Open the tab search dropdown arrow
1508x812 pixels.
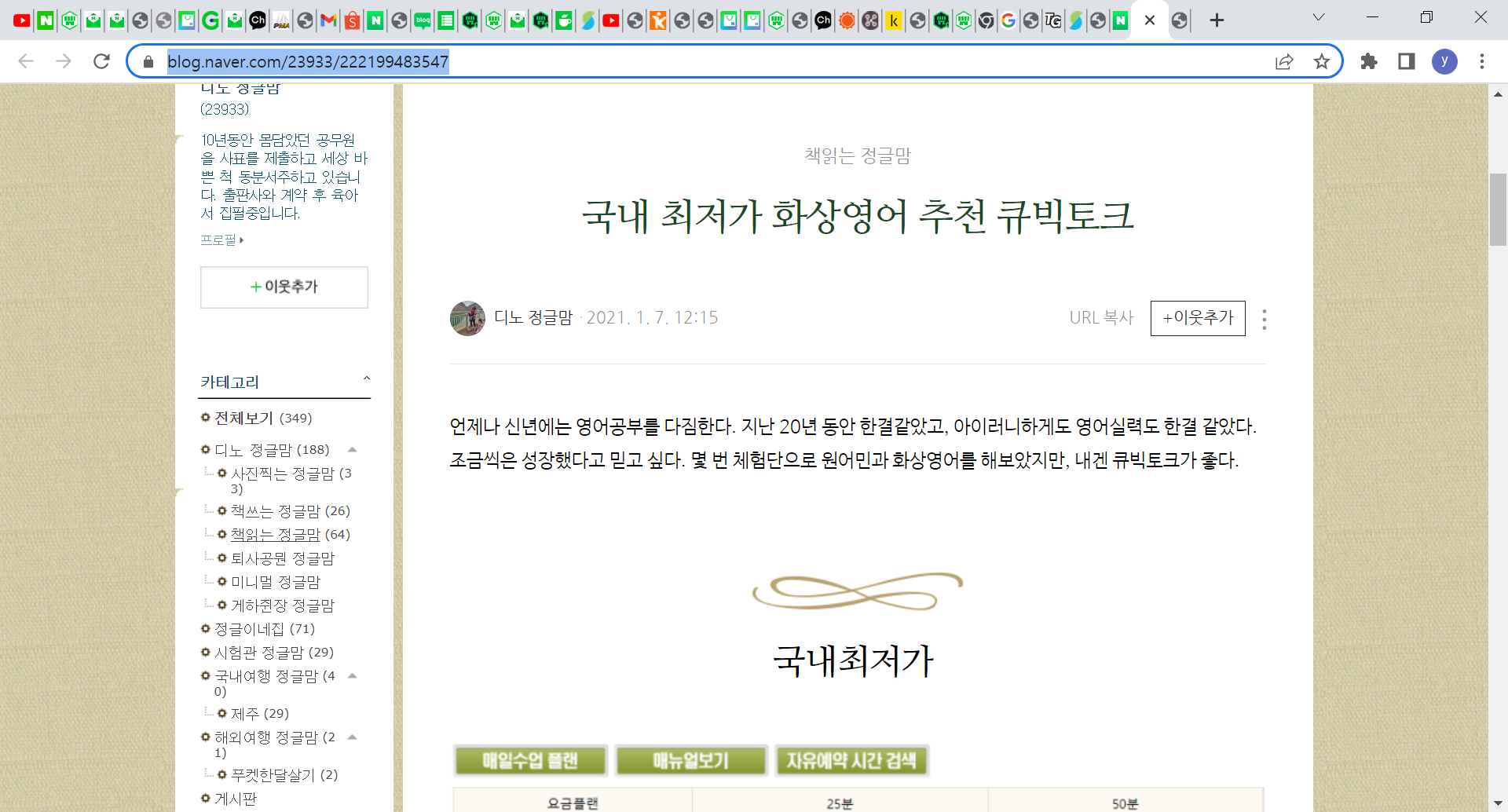[1319, 17]
